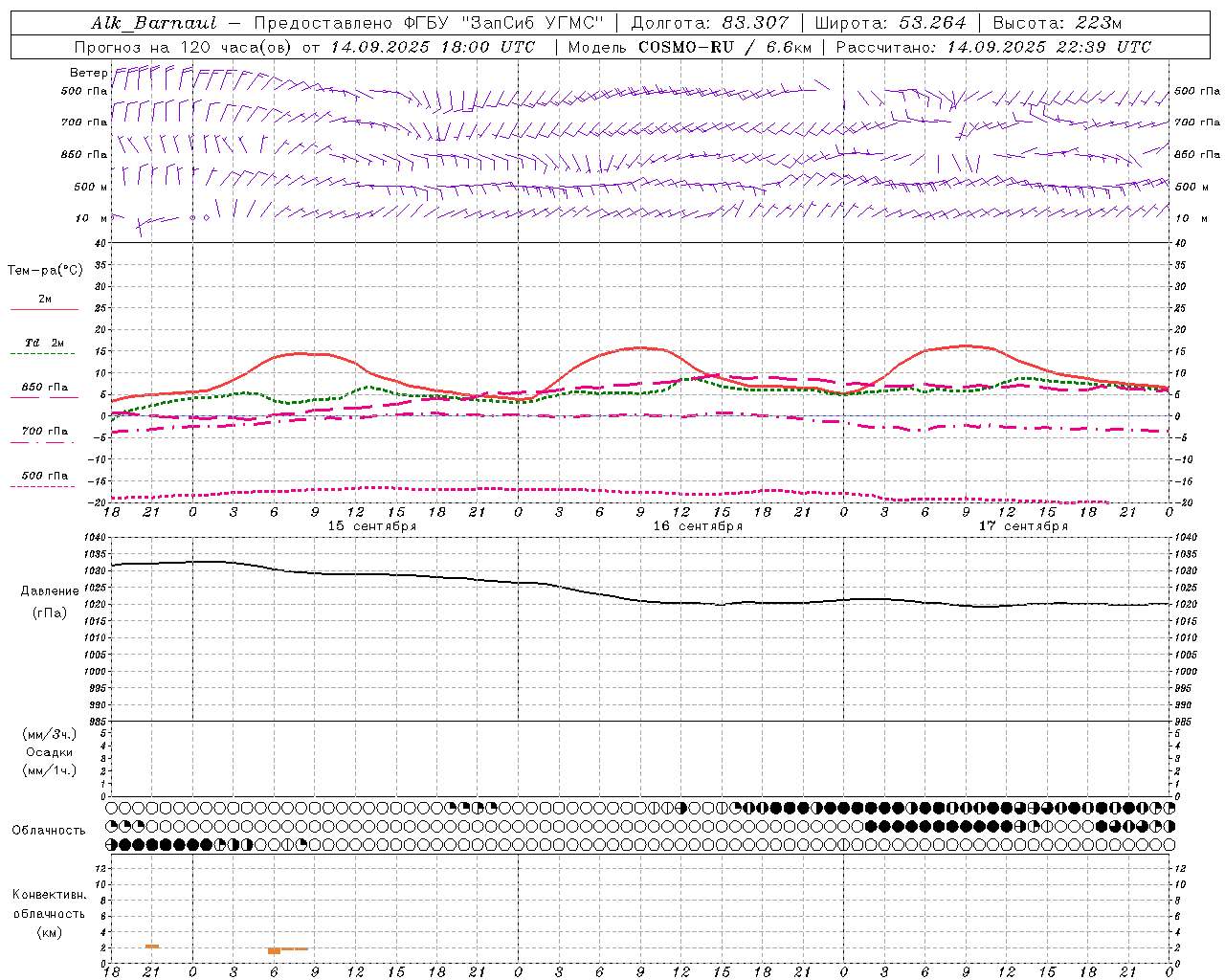This screenshot has width=1225, height=980.
Task: Click the 'Давление' pressure panel label
Action: [x=50, y=591]
